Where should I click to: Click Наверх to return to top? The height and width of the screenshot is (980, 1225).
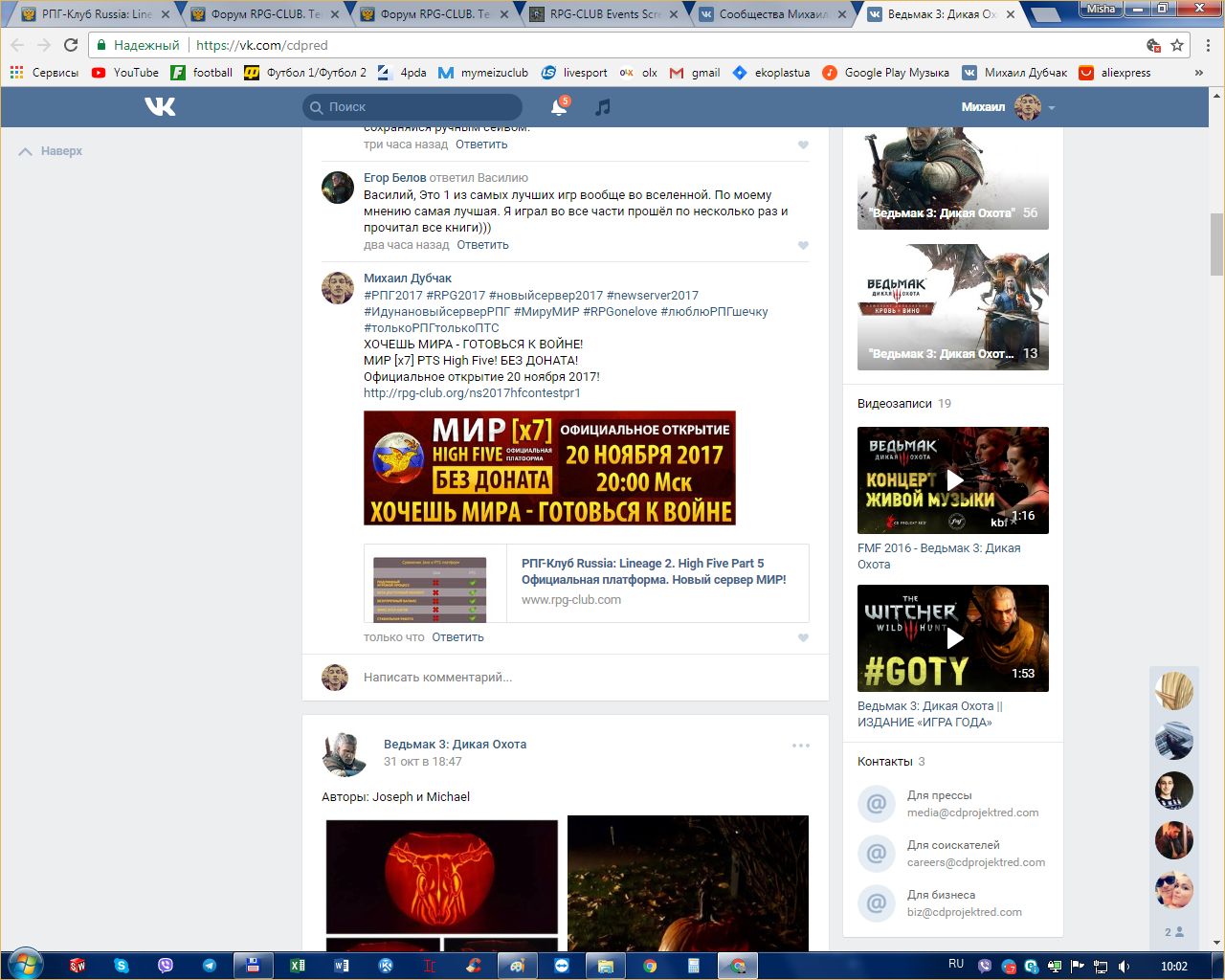[x=51, y=151]
